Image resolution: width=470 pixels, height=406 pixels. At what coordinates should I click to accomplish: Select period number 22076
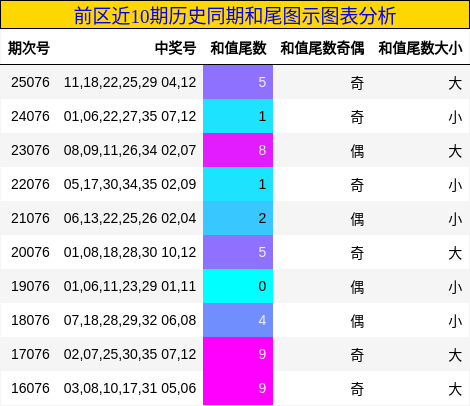pos(30,184)
